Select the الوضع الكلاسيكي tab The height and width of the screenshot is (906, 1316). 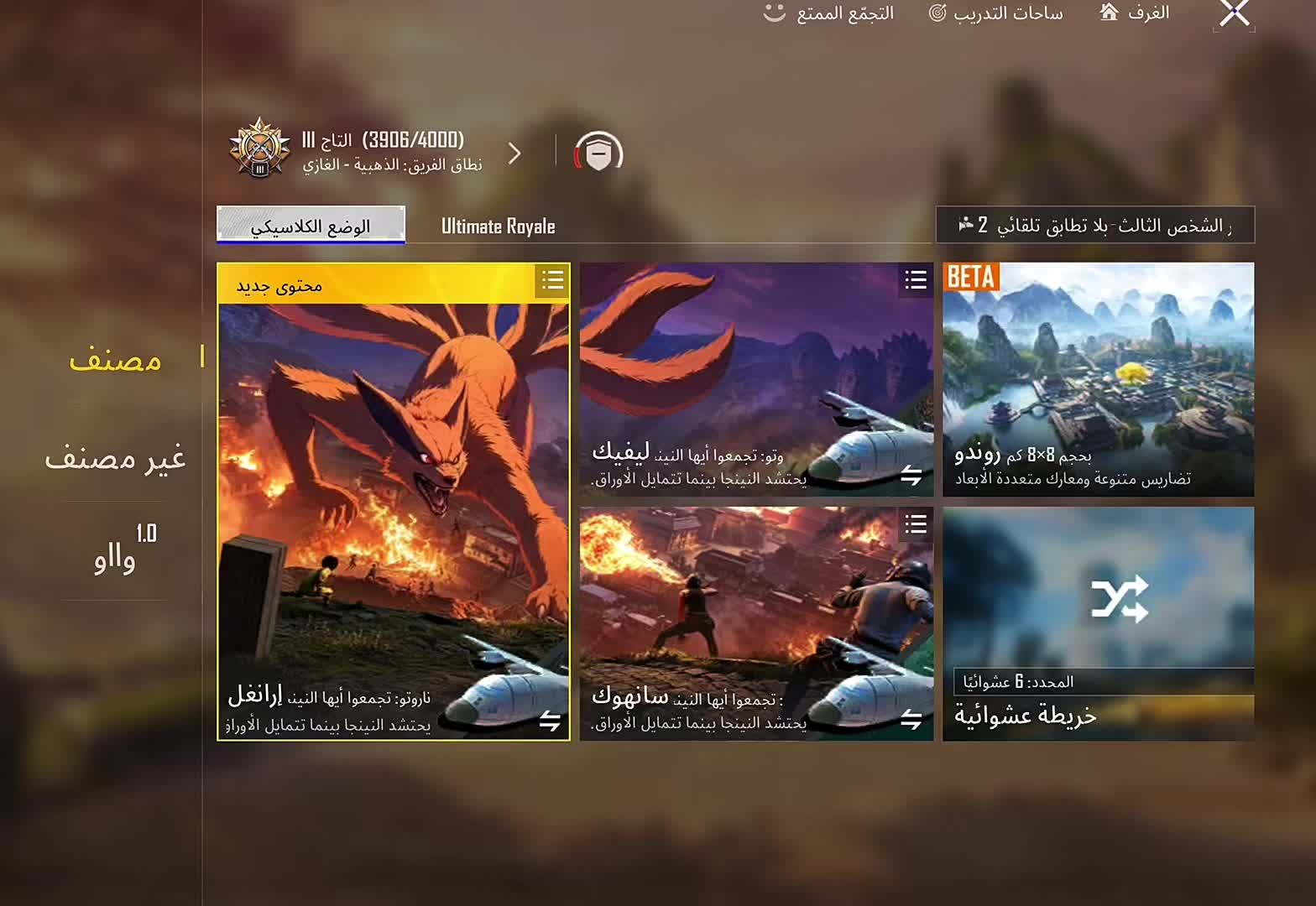311,225
